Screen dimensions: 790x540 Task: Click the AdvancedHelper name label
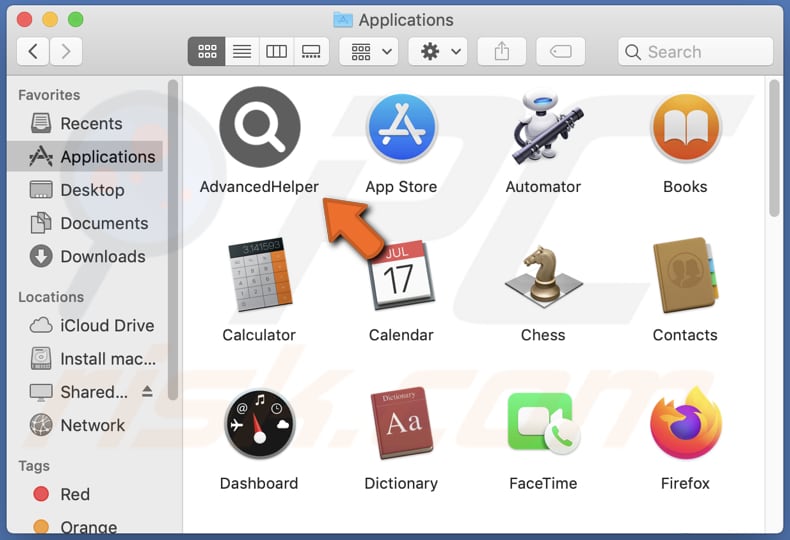259,187
